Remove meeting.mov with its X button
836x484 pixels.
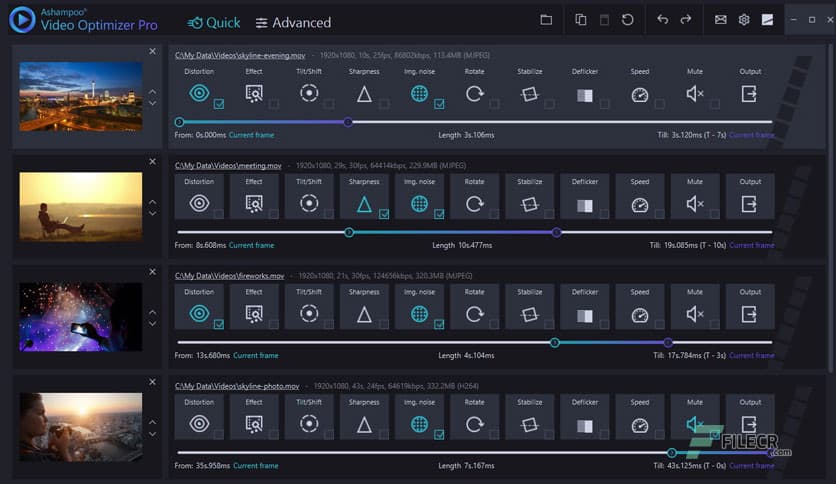pos(152,162)
